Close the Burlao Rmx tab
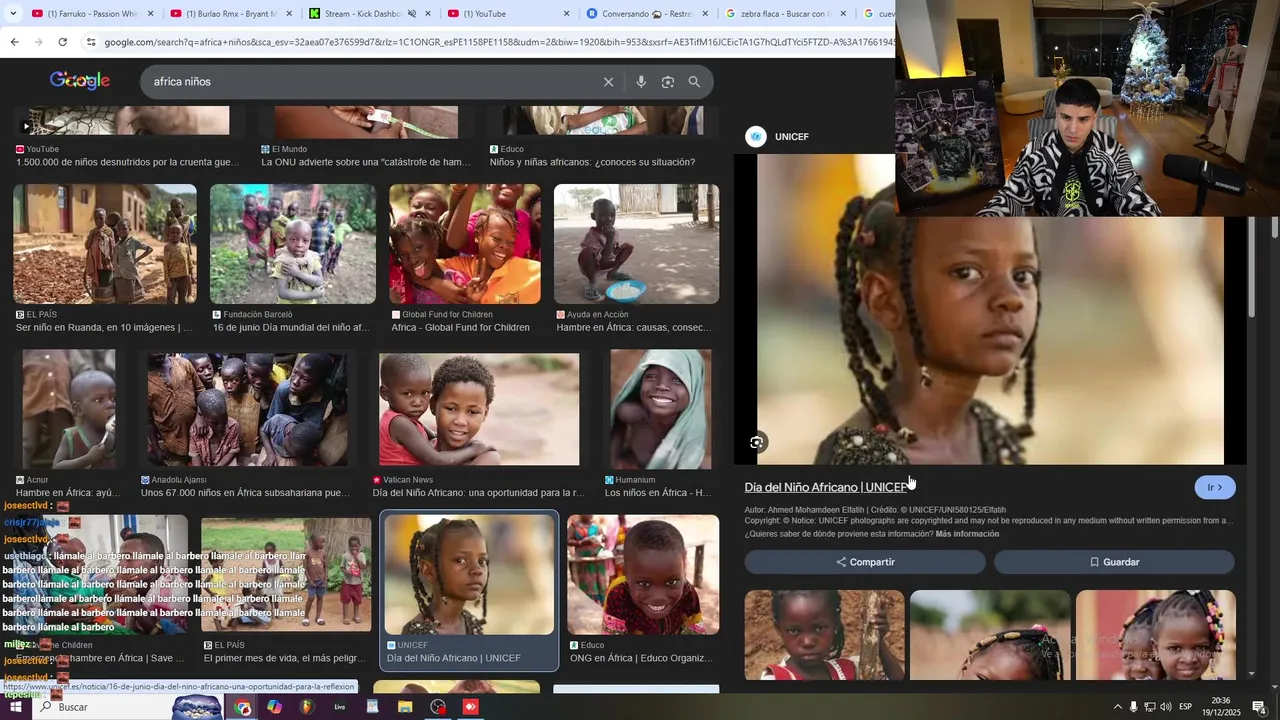The image size is (1280, 720). (290, 14)
